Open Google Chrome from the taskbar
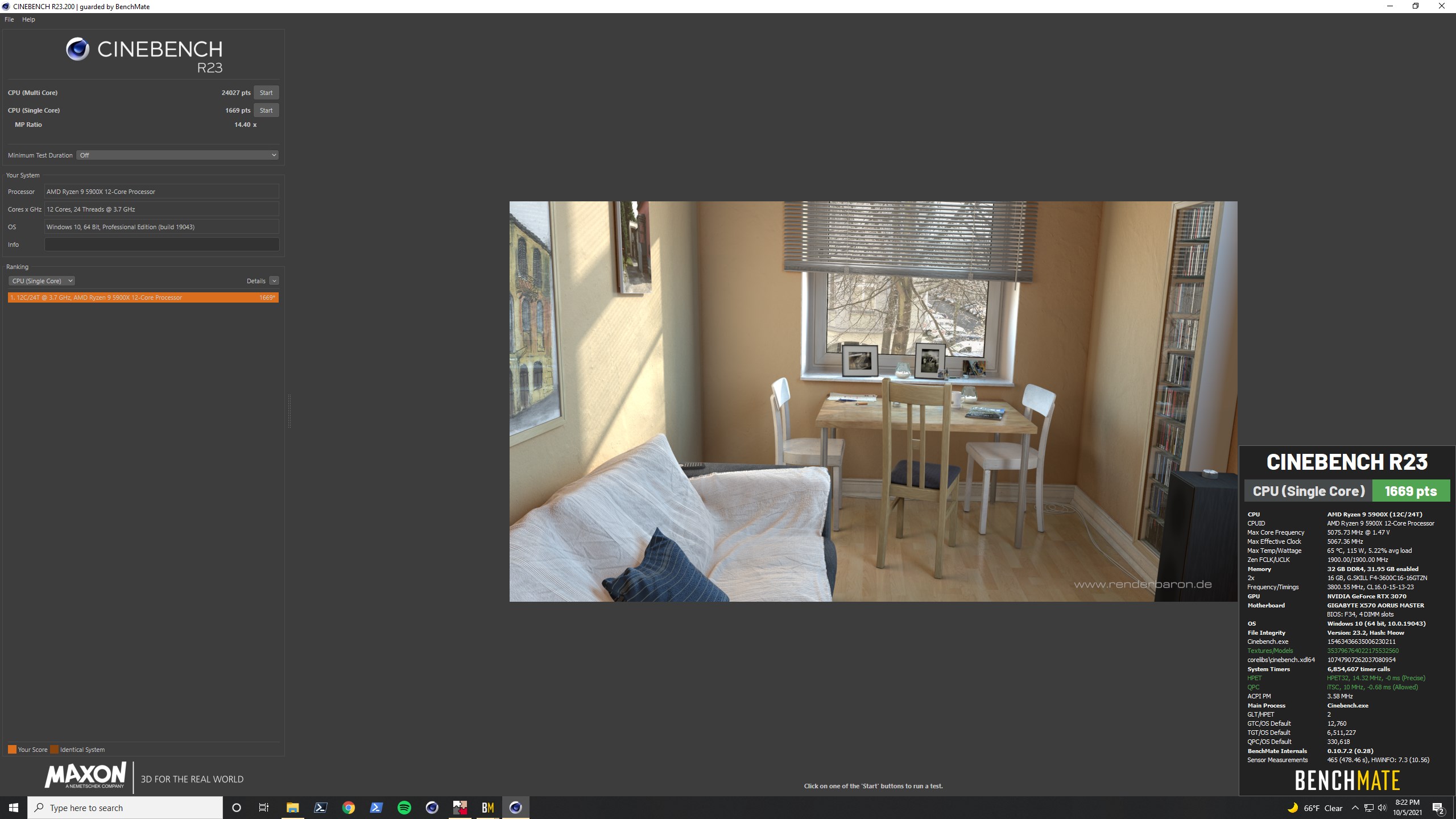The height and width of the screenshot is (819, 1456). (348, 808)
